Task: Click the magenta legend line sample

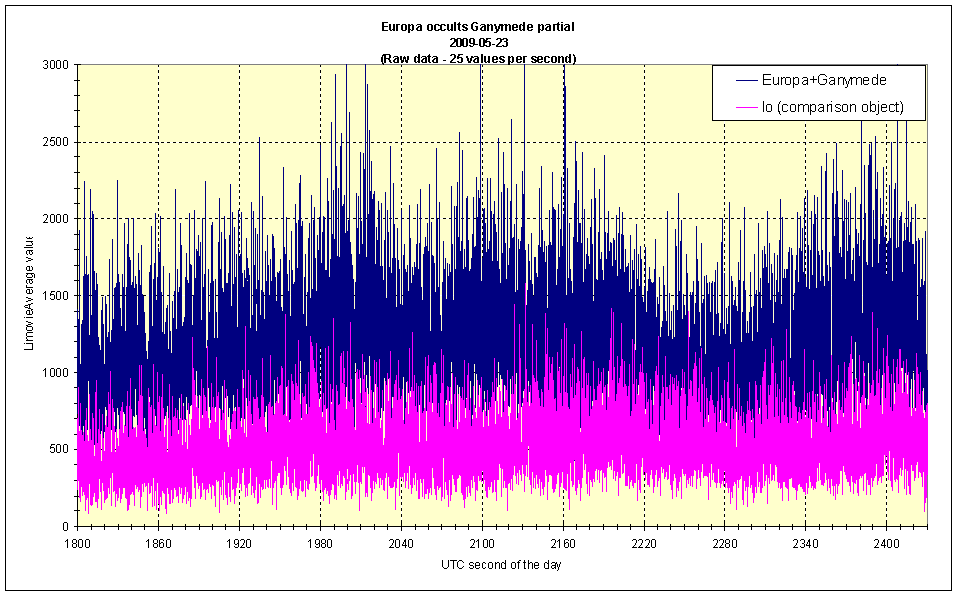Action: (x=746, y=107)
